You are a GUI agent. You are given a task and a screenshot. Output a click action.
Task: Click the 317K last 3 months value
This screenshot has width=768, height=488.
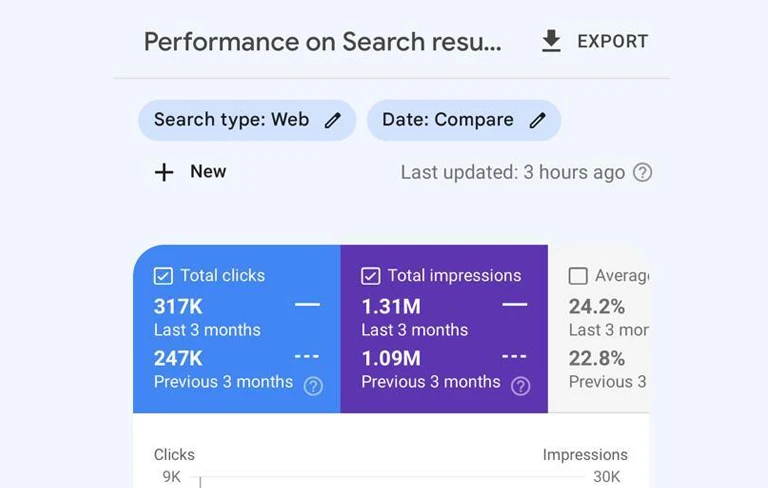(178, 307)
